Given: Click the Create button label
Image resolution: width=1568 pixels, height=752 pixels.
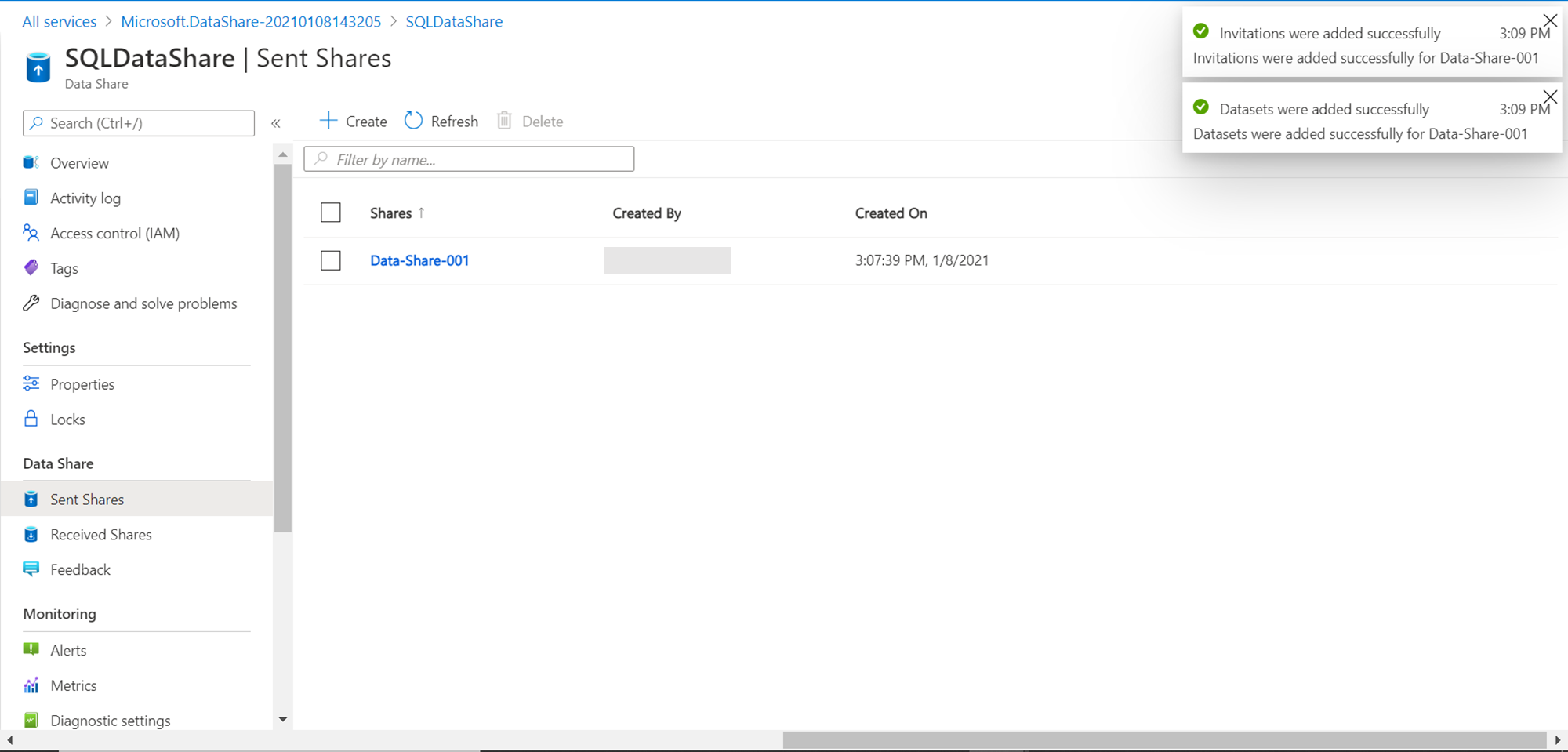Looking at the screenshot, I should [366, 122].
